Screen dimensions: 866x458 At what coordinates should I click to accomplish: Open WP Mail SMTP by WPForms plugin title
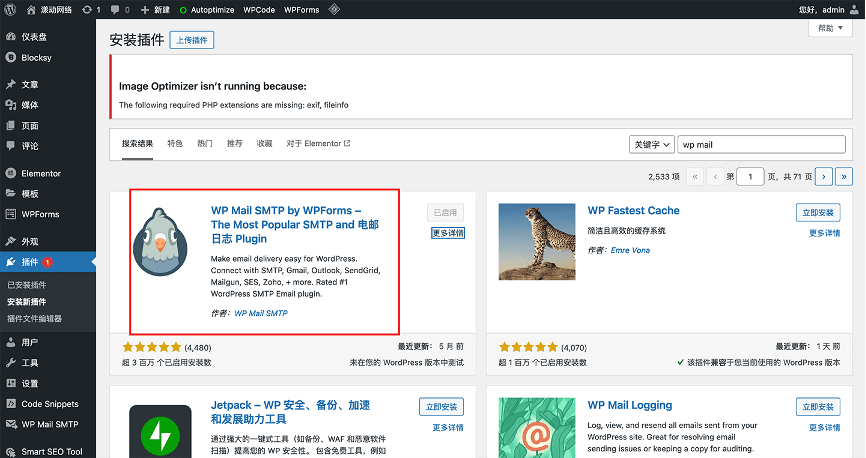click(295, 224)
